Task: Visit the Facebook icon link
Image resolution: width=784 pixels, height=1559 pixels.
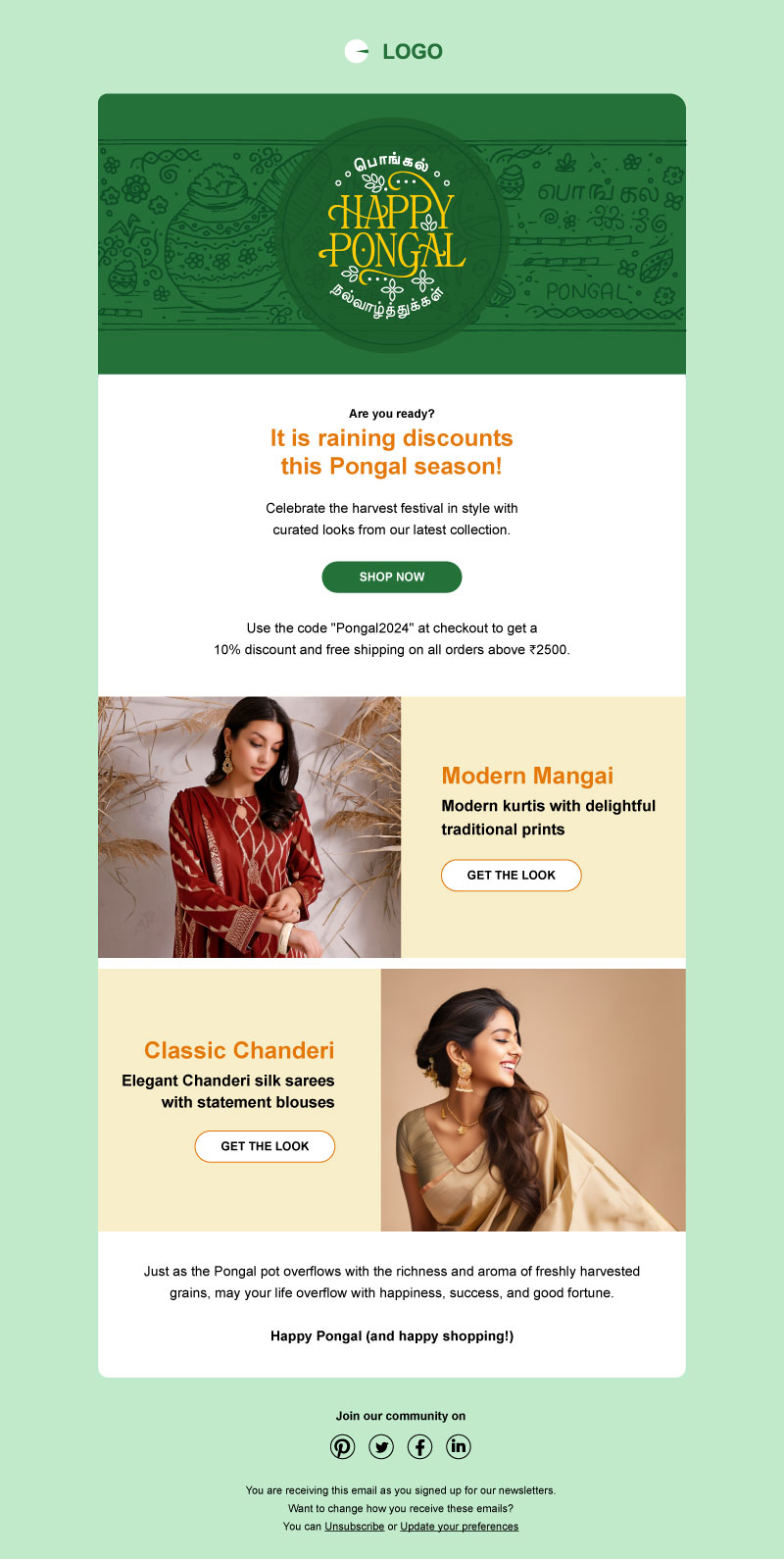Action: coord(419,1446)
